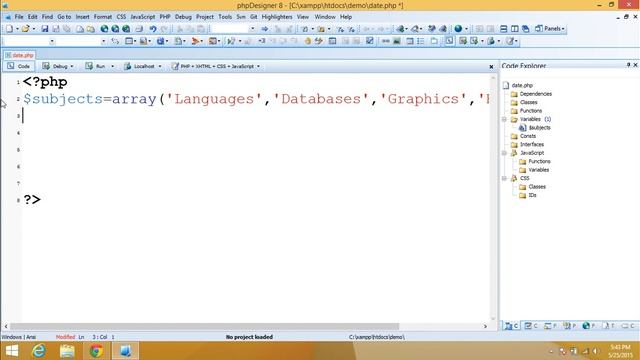The width and height of the screenshot is (640, 360).
Task: Open the Tools menu
Action: (x=225, y=17)
